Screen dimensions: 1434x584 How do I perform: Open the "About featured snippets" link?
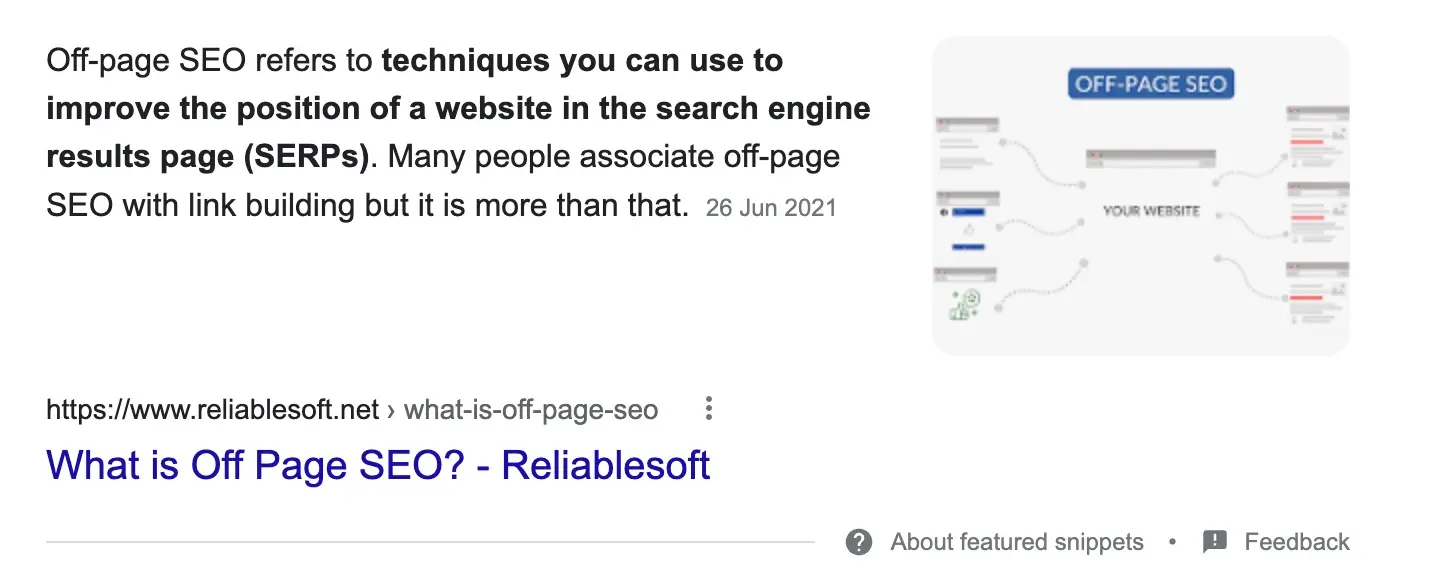point(1016,542)
